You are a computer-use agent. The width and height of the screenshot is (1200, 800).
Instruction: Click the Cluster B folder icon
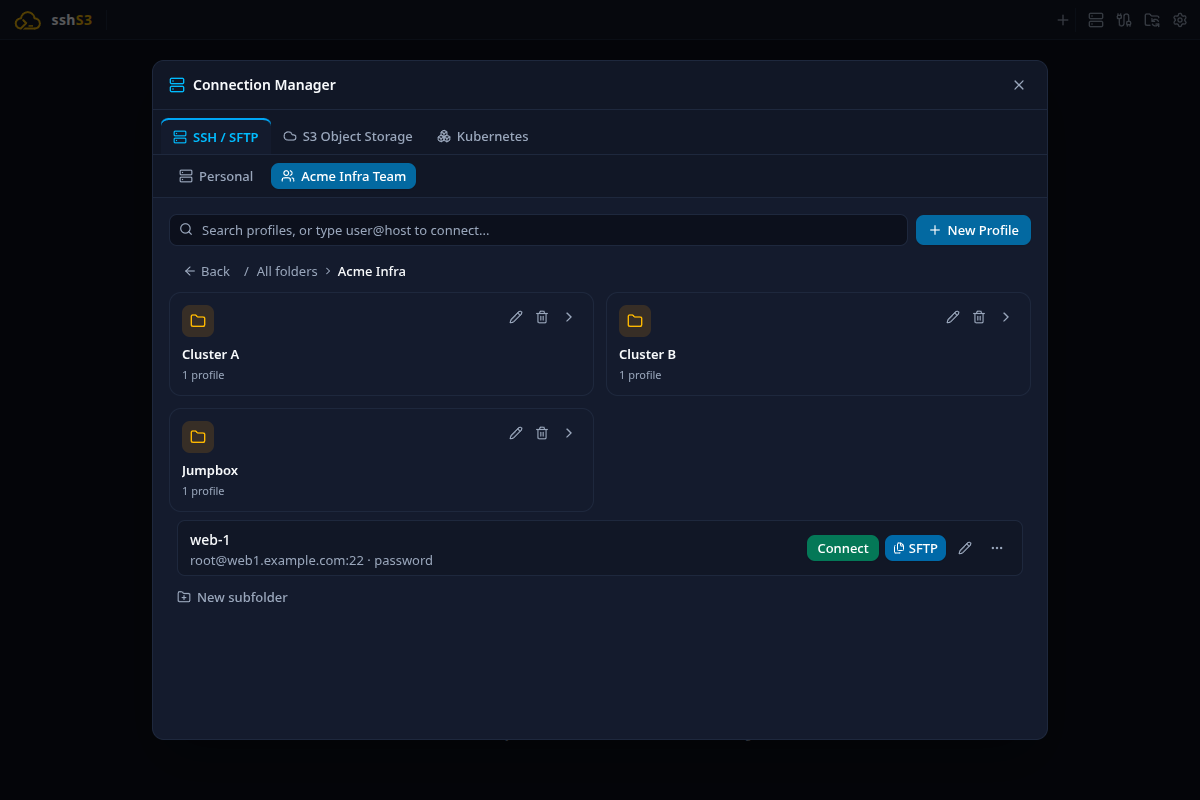635,321
